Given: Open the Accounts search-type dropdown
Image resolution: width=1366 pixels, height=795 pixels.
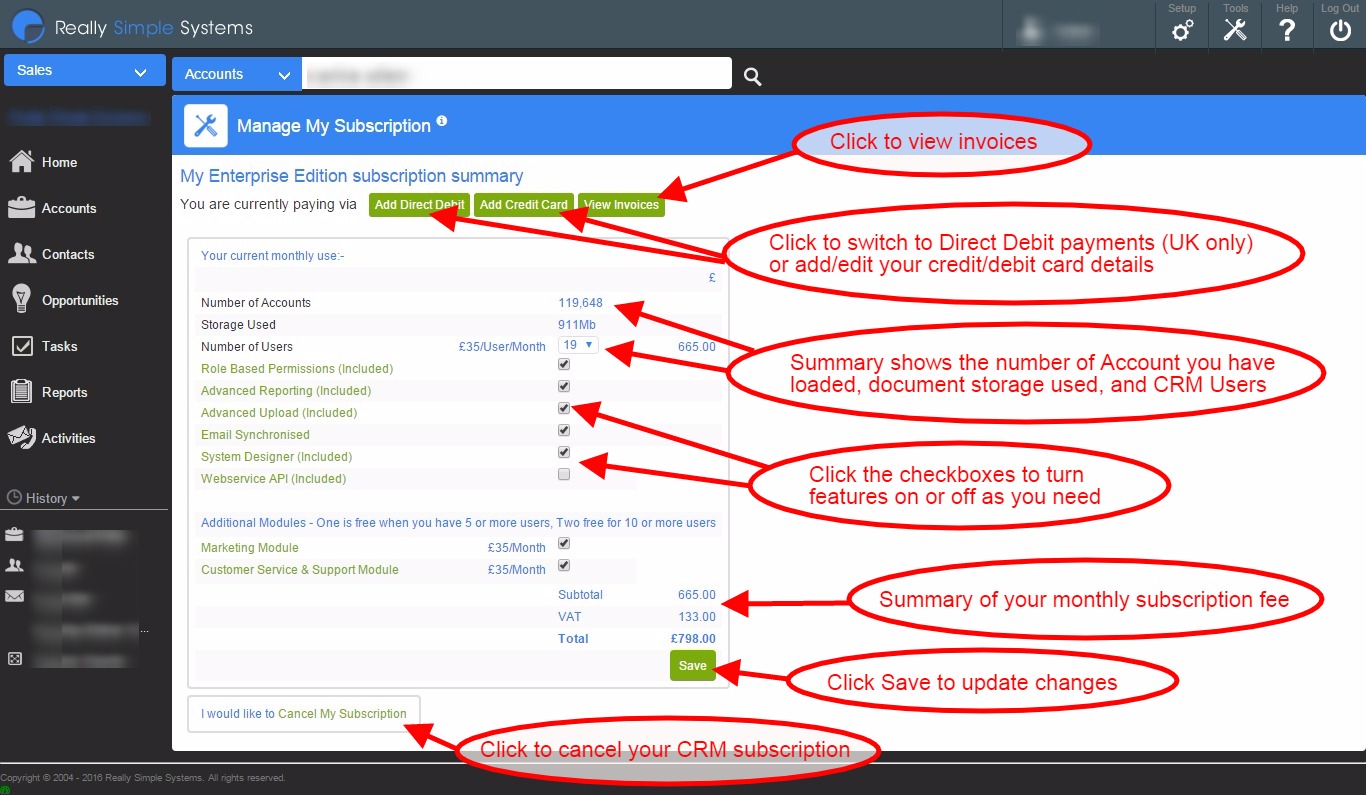Looking at the screenshot, I should coord(236,74).
